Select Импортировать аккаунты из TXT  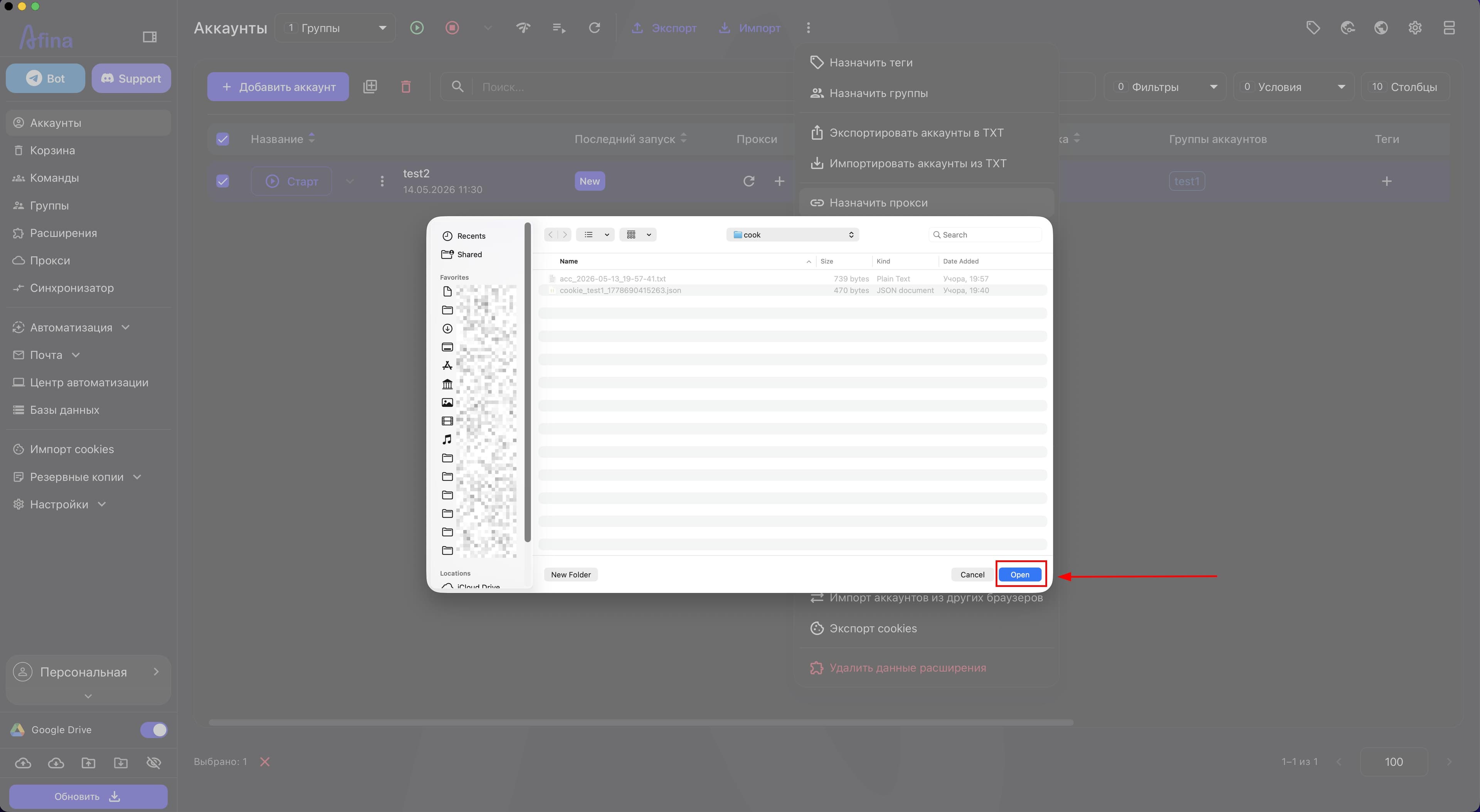[x=926, y=163]
